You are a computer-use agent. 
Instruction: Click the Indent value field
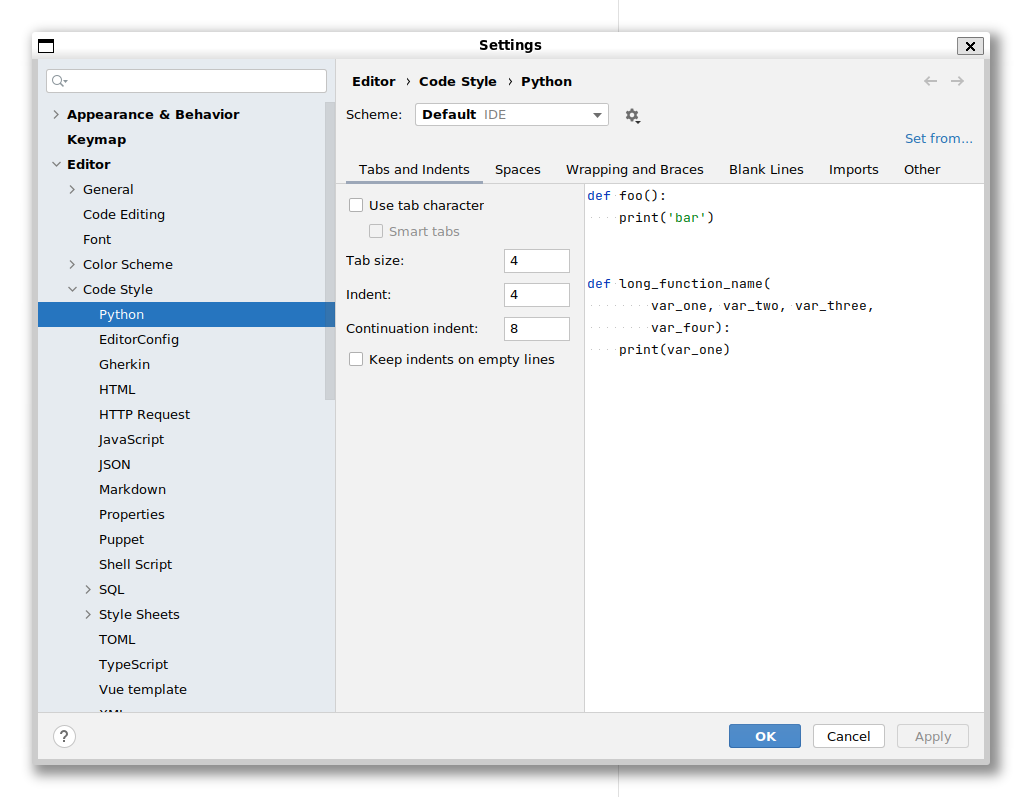pyautogui.click(x=536, y=295)
